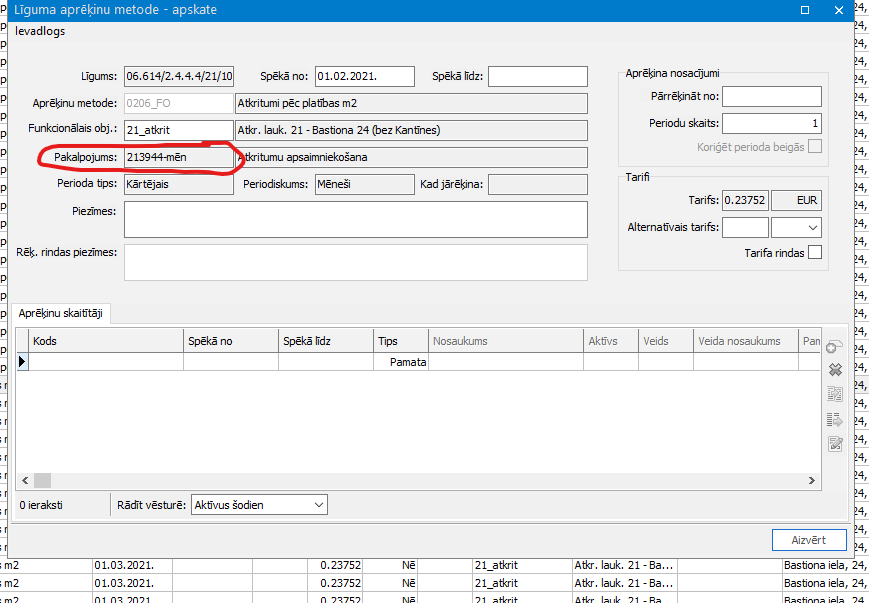The image size is (869, 603).
Task: Click the Spēkā līdz date field
Action: point(537,76)
